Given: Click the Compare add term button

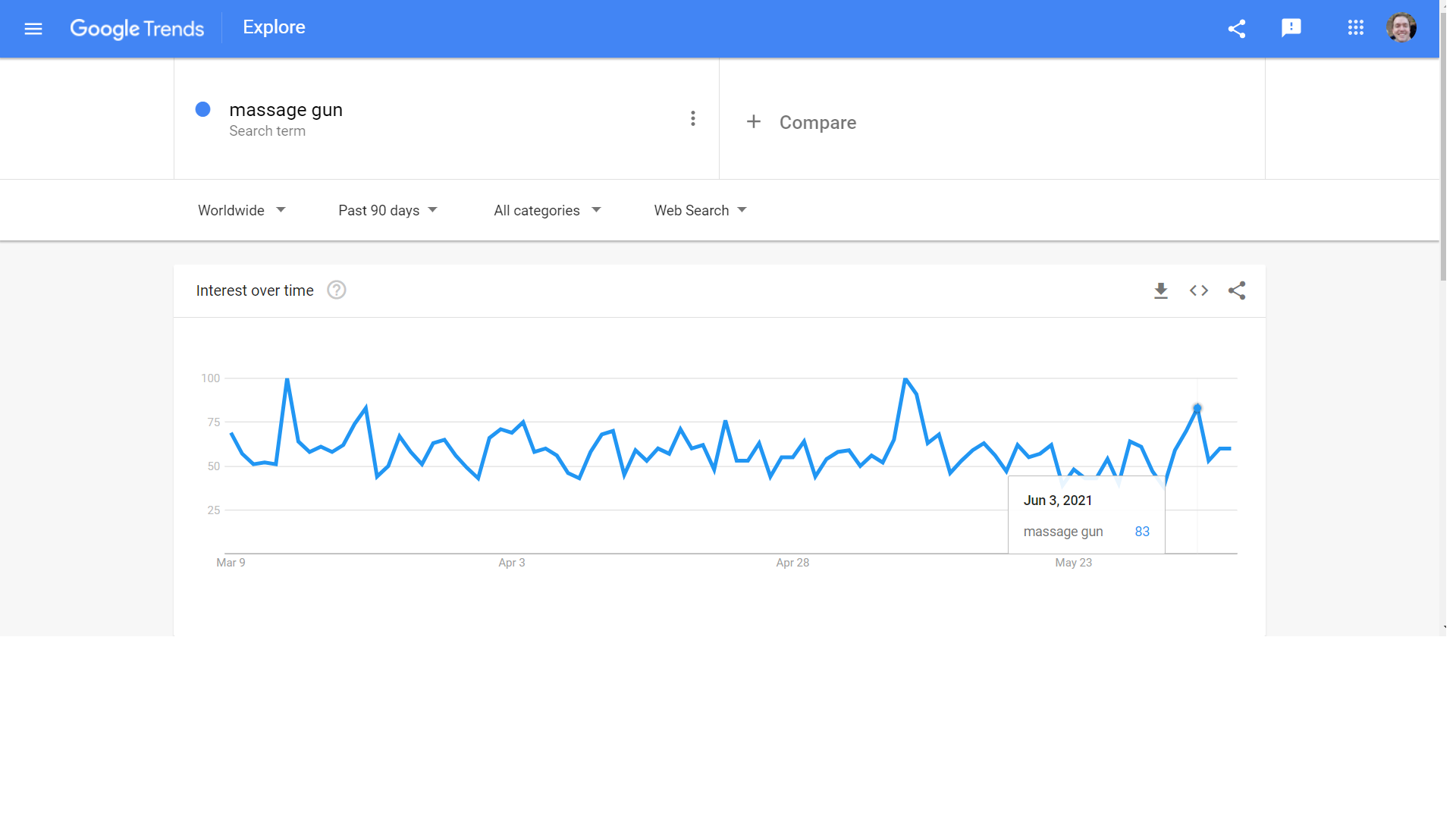Looking at the screenshot, I should click(x=802, y=122).
